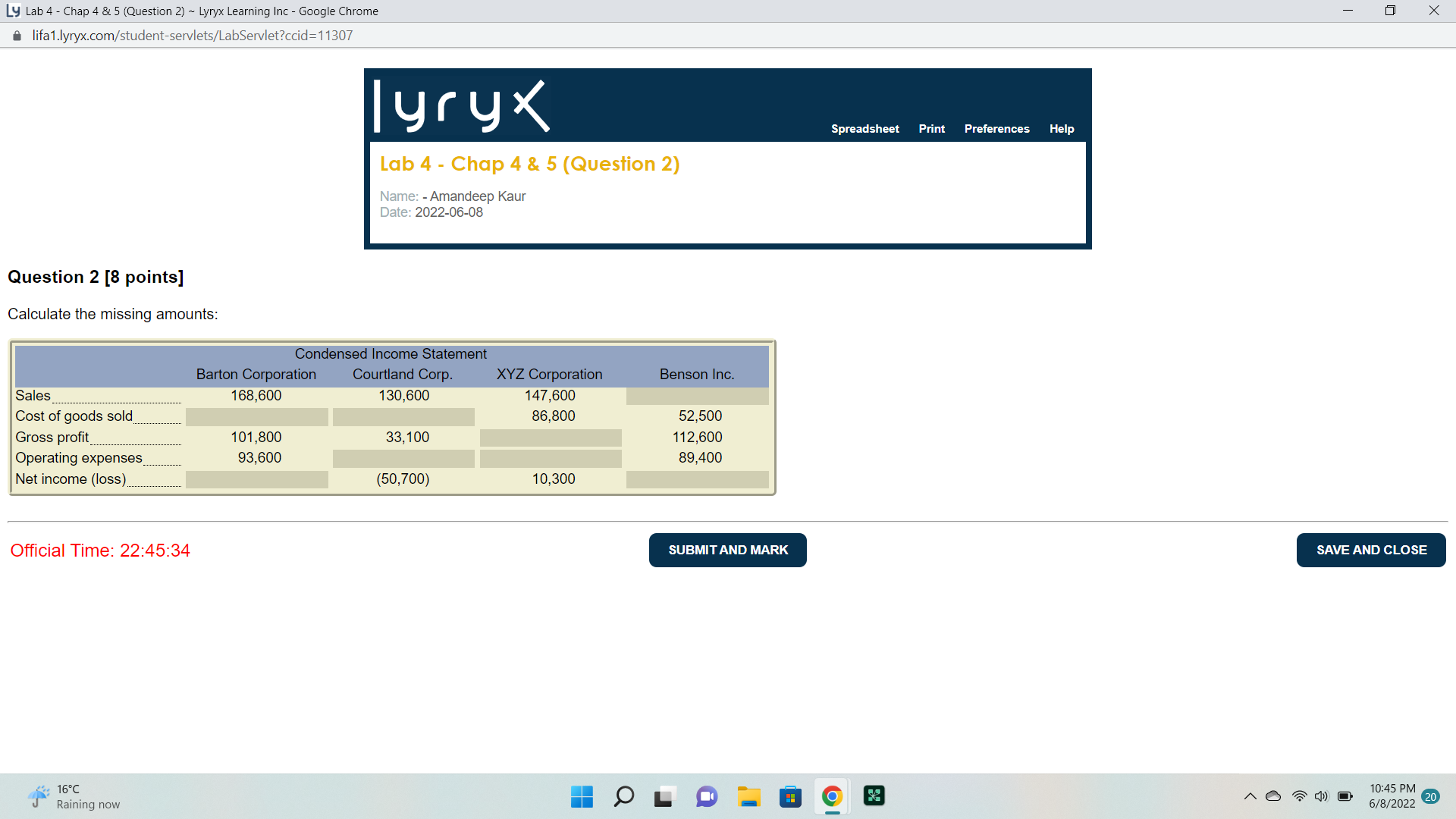Click Courtland Corp. operating expenses field
The height and width of the screenshot is (819, 1456).
(x=403, y=458)
